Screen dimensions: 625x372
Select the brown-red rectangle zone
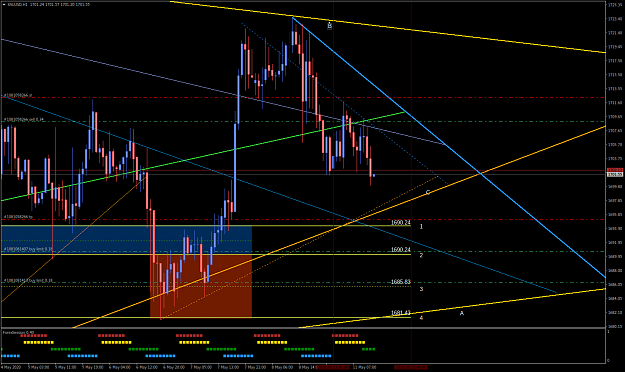tap(201, 286)
